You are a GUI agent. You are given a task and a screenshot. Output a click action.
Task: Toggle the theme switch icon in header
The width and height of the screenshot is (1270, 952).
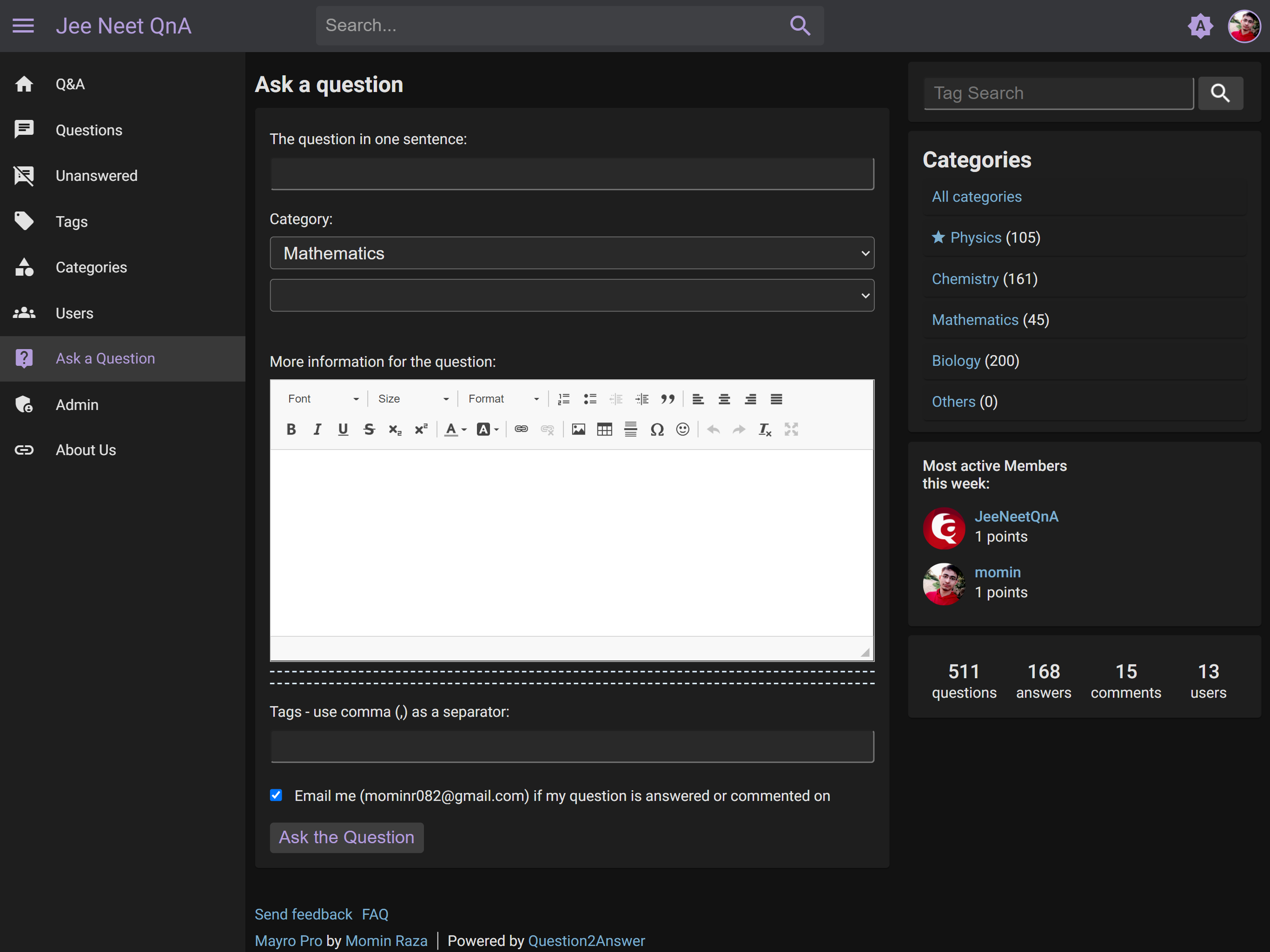click(1200, 26)
